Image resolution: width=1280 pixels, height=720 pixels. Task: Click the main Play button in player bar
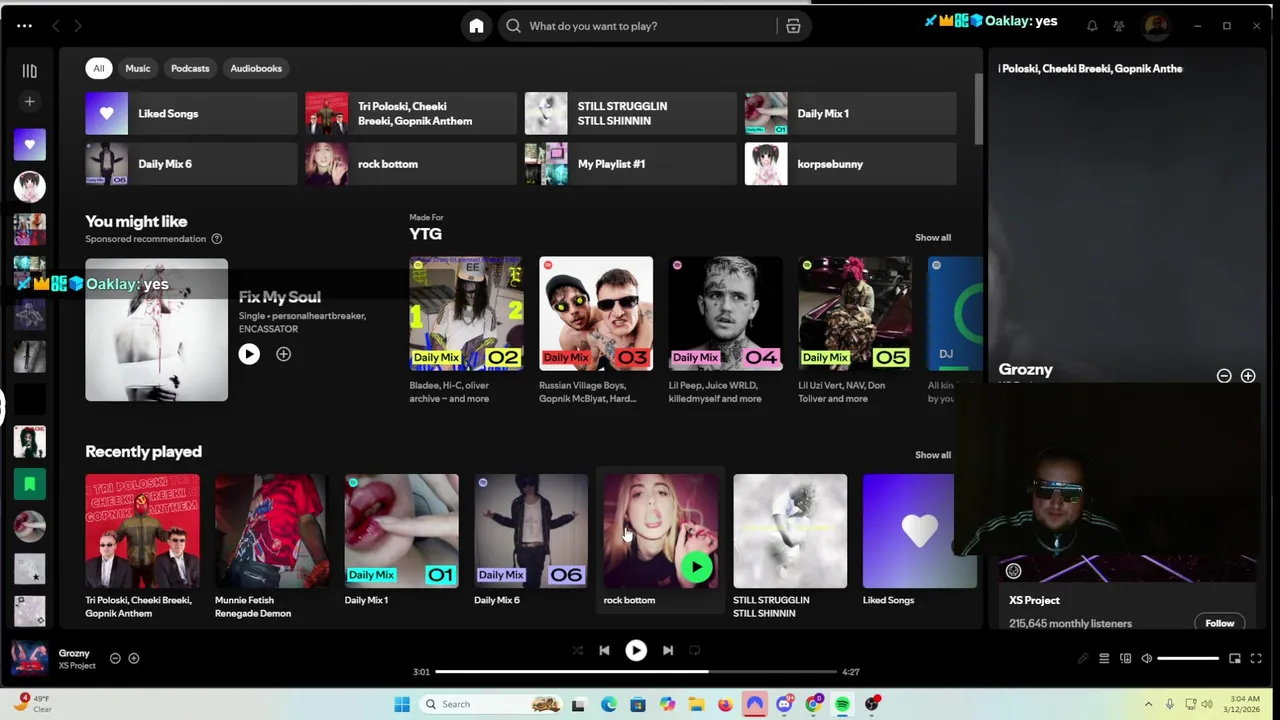coord(636,651)
